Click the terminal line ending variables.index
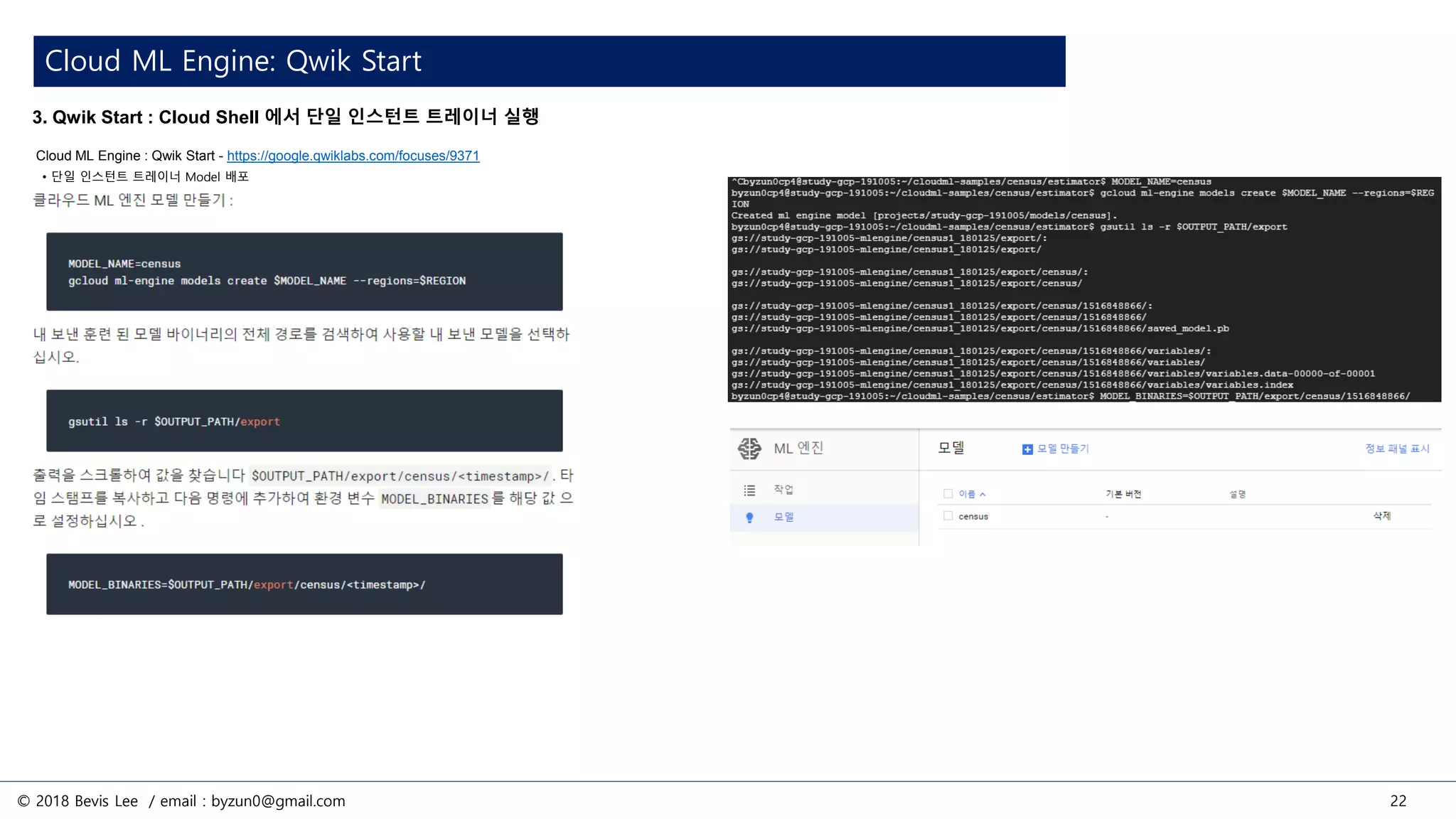1456x819 pixels. tap(1012, 385)
